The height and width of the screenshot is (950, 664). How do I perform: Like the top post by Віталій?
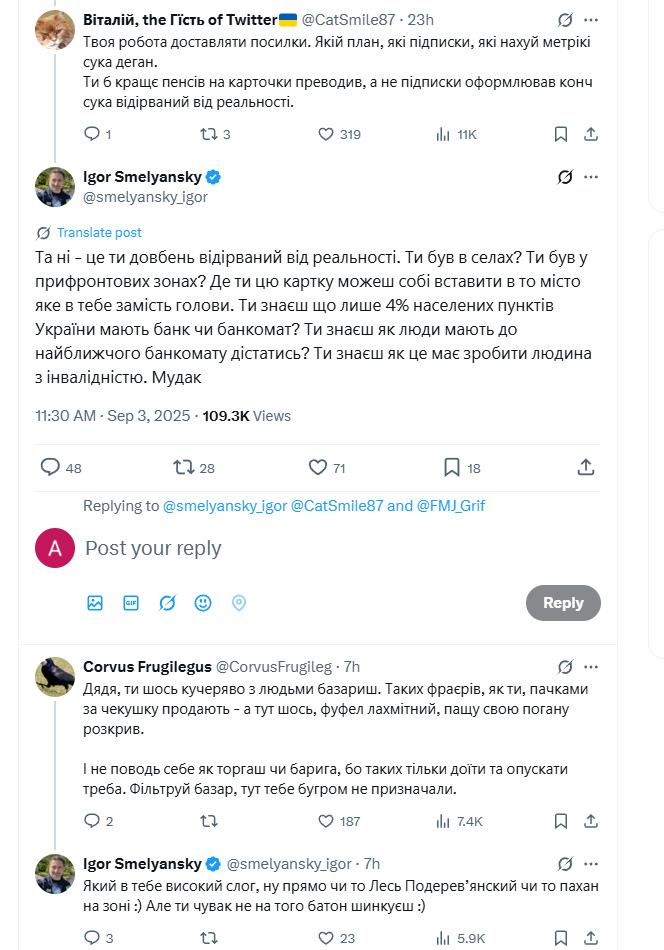tap(325, 134)
